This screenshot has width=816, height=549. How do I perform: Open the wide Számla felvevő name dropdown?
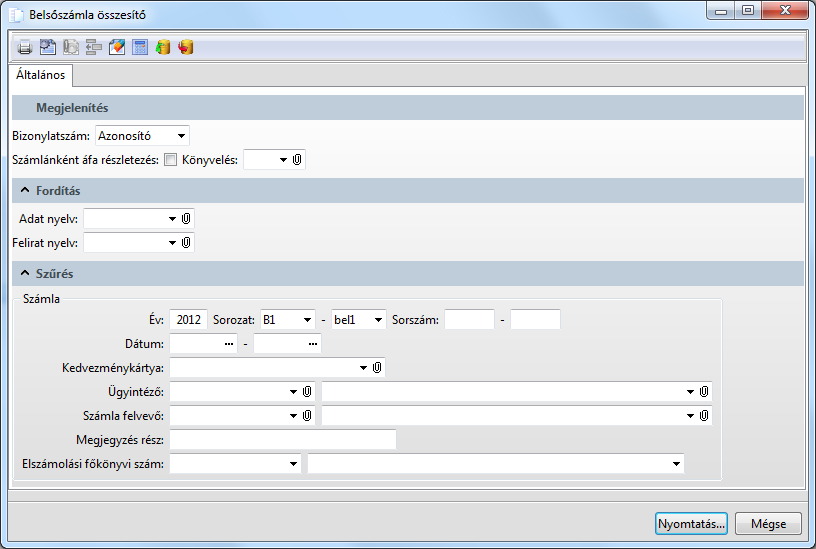pyautogui.click(x=690, y=416)
